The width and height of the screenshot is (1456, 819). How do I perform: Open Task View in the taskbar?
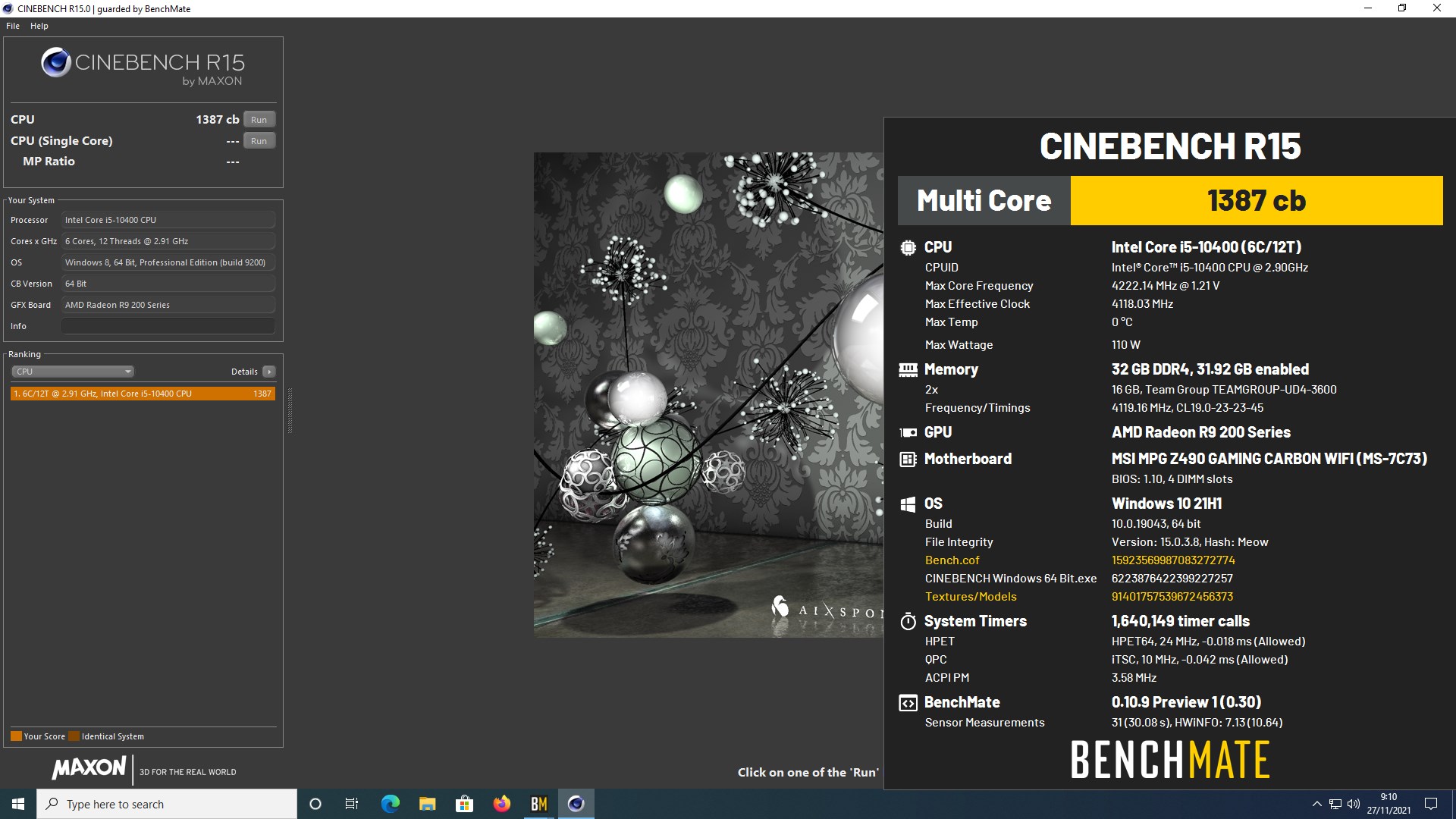pyautogui.click(x=352, y=804)
